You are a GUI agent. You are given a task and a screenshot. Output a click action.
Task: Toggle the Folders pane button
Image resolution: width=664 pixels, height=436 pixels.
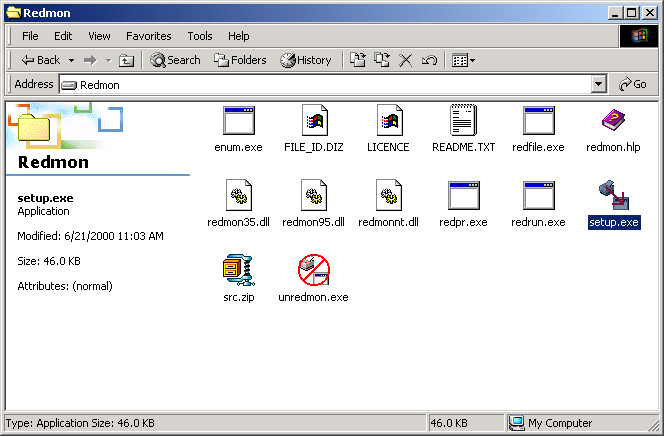point(240,60)
